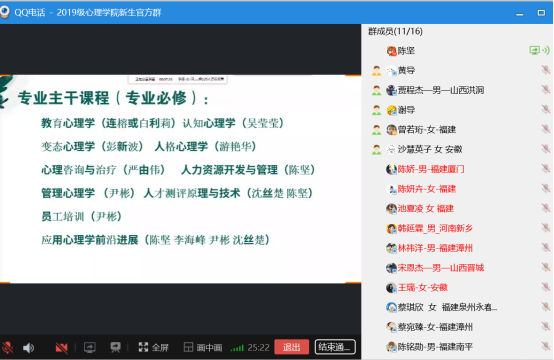This screenshot has height=360, width=554.
Task: Click the speaker volume icon
Action: 29,348
